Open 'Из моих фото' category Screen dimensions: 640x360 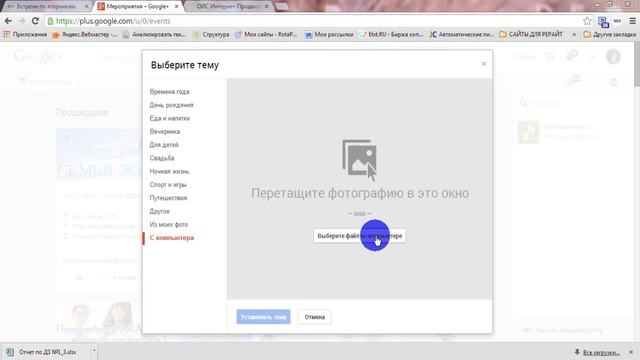pos(169,224)
